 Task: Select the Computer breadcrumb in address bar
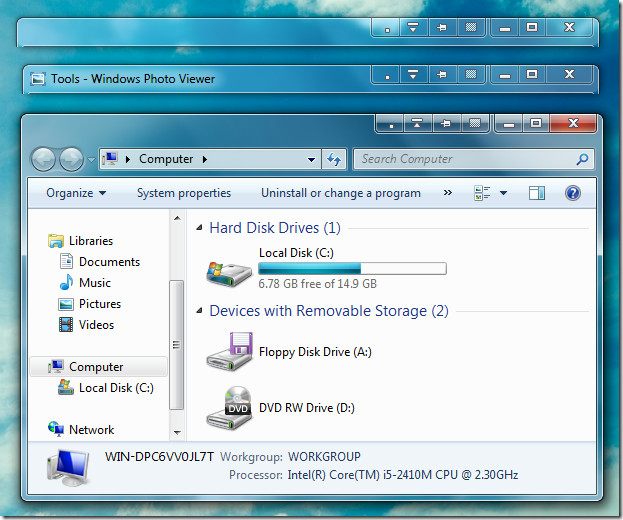pyautogui.click(x=166, y=159)
